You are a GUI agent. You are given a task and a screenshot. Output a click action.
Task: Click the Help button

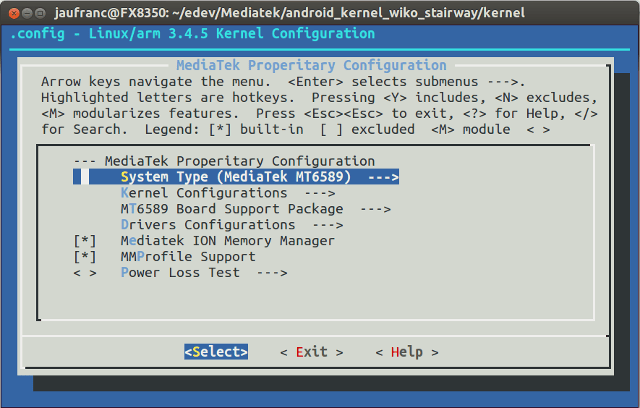[407, 352]
